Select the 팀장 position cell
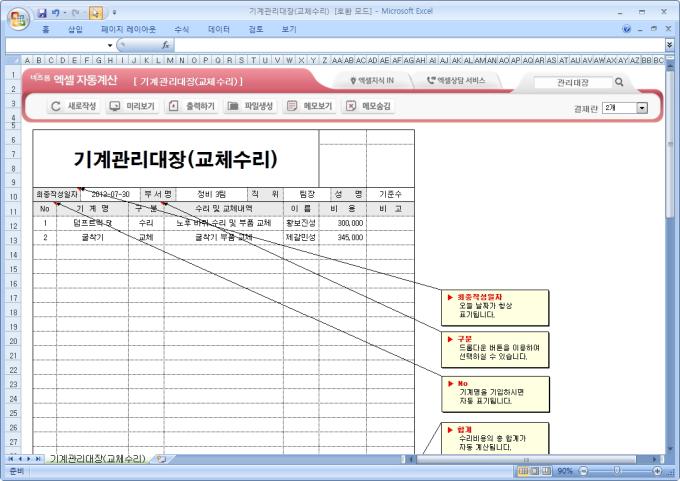The width and height of the screenshot is (680, 481). click(x=307, y=194)
